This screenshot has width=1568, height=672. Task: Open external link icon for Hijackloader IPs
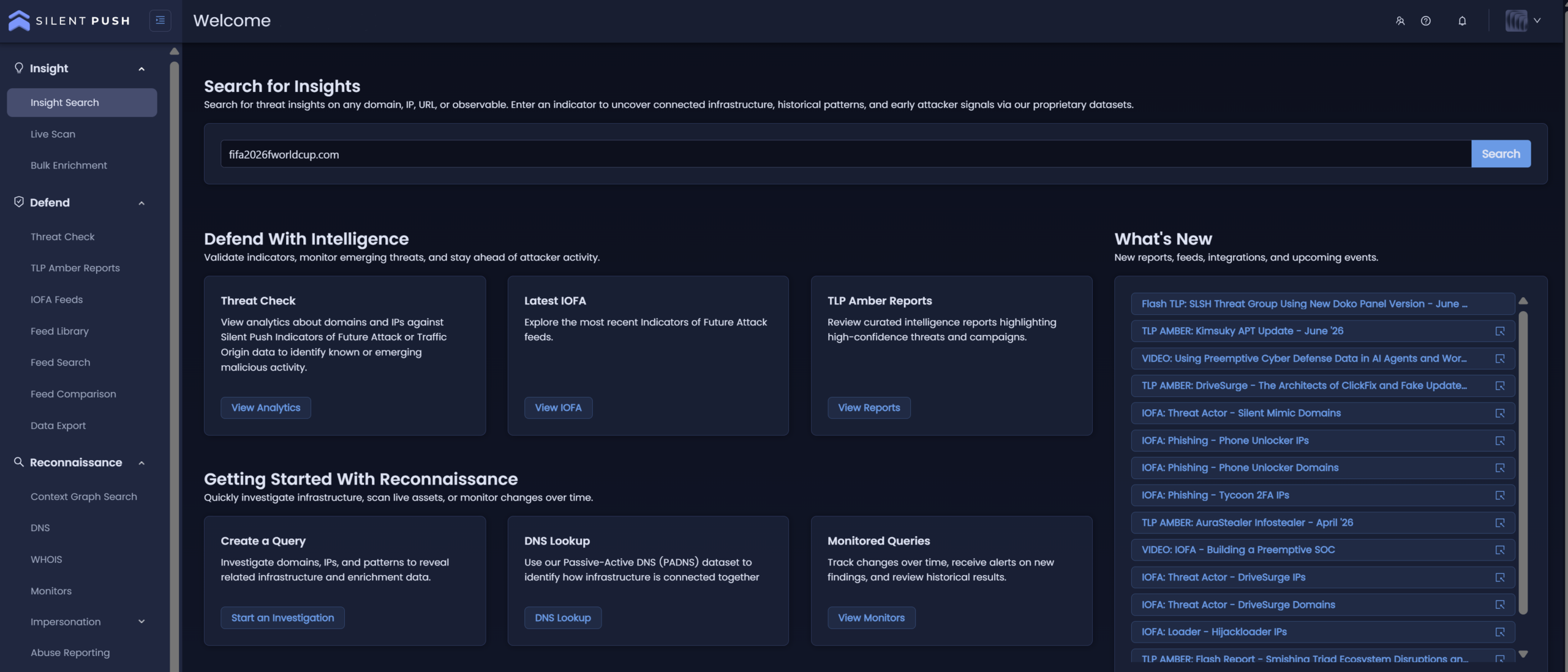(x=1500, y=632)
